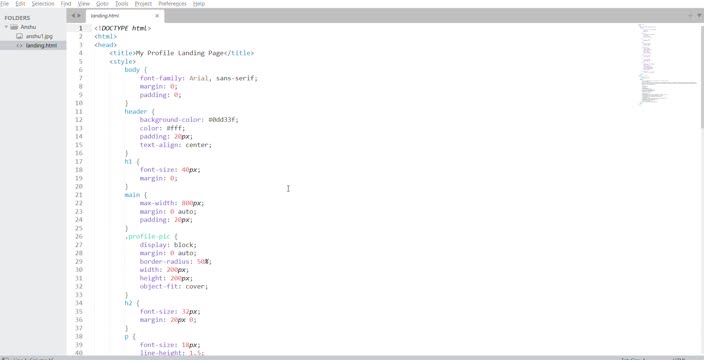704x360 pixels.
Task: Open the Selection menu
Action: point(43,4)
